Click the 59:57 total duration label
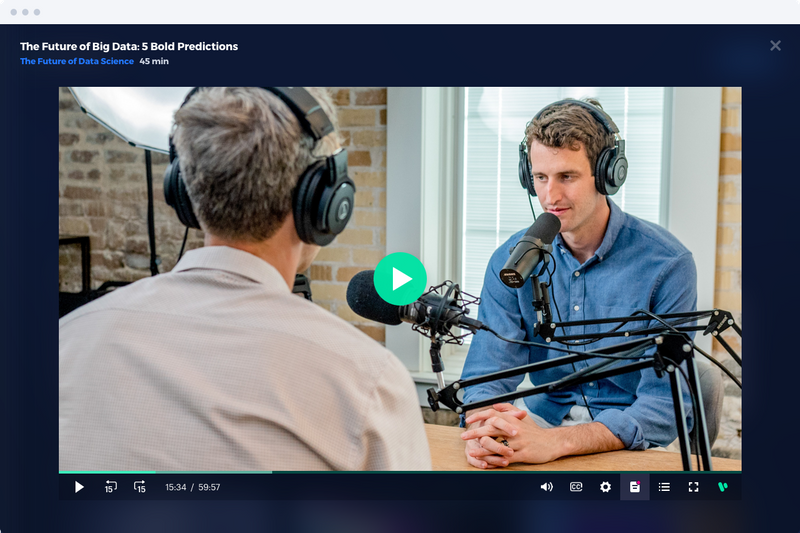The width and height of the screenshot is (800, 533). [x=208, y=488]
